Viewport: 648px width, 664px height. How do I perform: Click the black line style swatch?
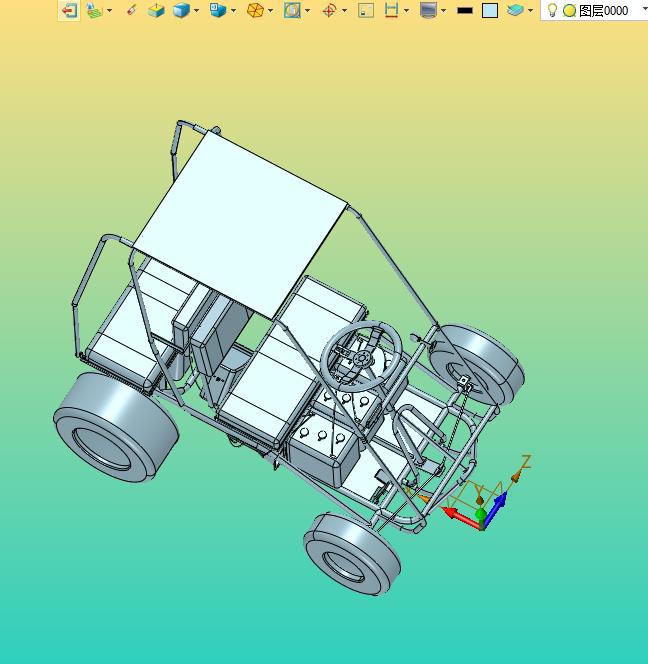pos(465,11)
